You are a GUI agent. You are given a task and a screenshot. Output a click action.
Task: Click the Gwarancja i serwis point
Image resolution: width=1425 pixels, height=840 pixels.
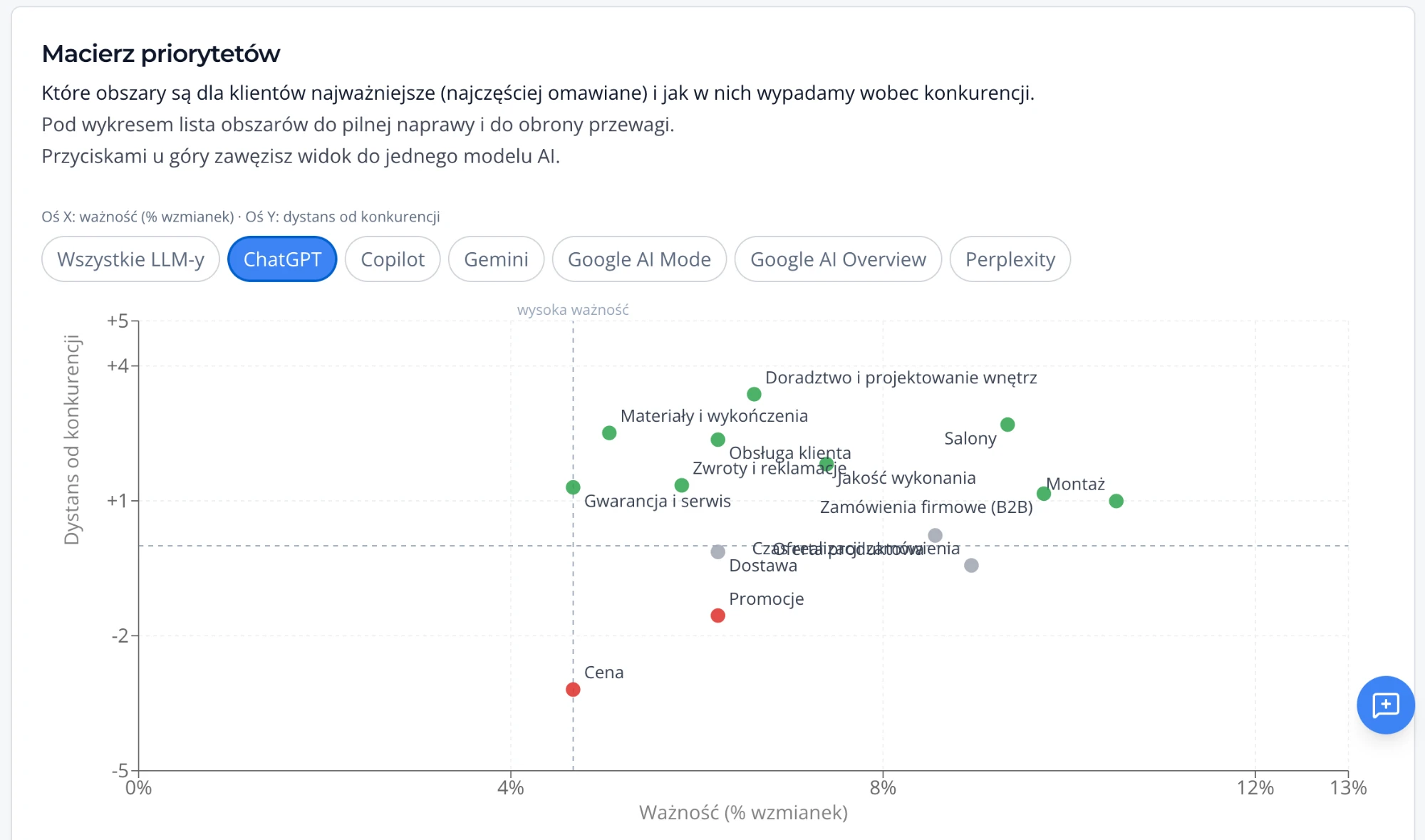click(x=573, y=487)
